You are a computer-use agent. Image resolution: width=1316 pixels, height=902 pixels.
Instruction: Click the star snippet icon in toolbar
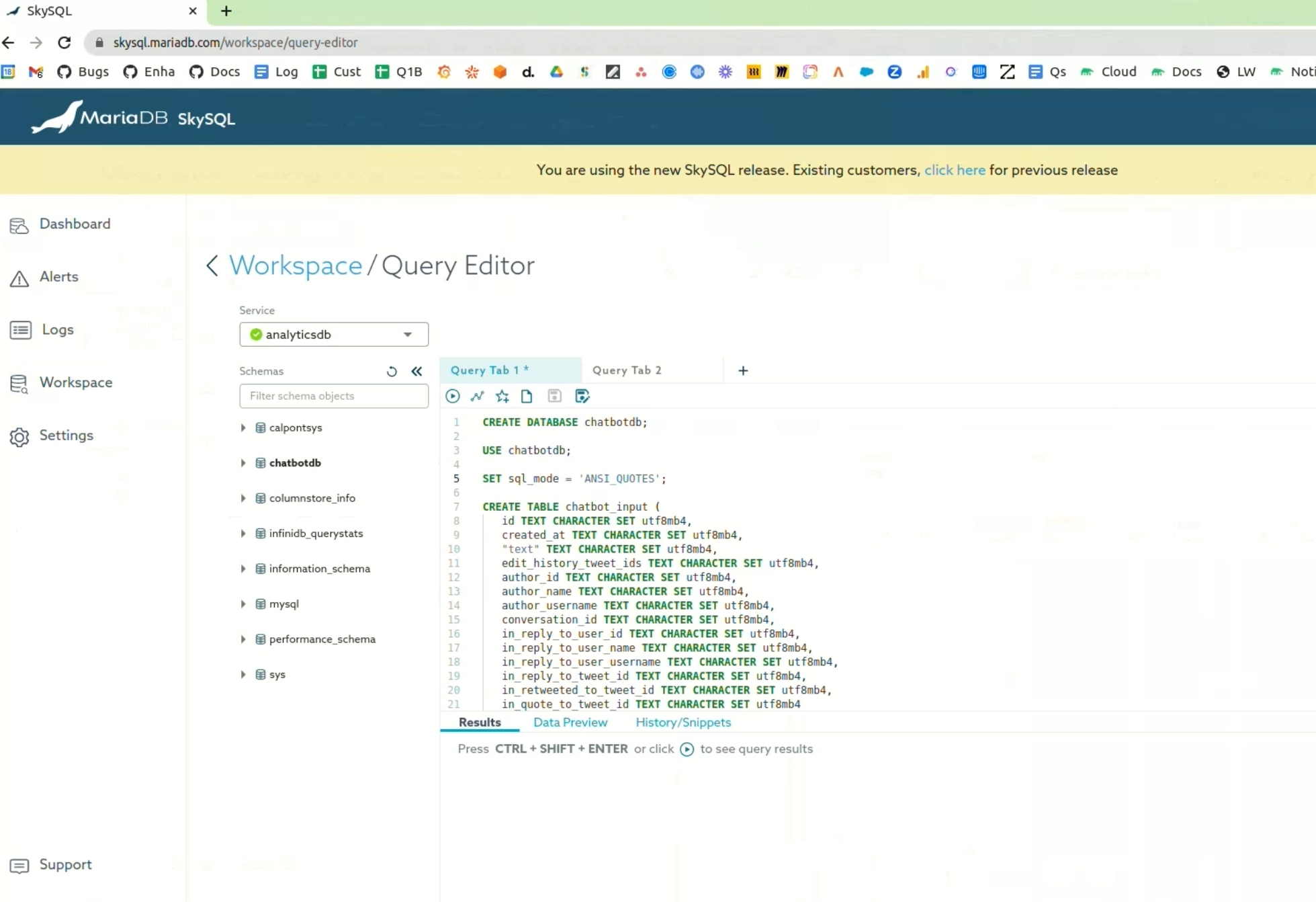point(502,396)
